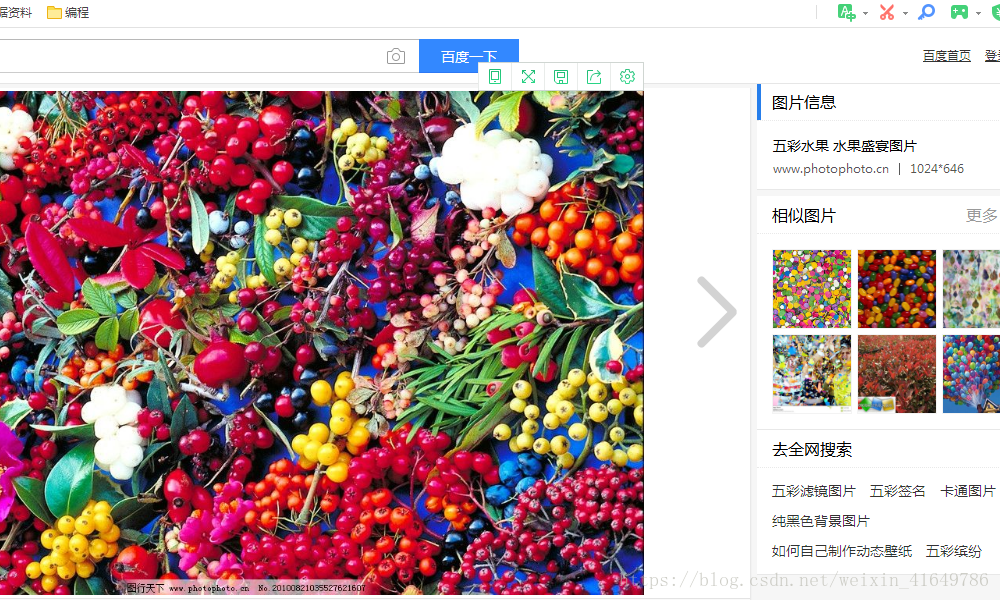Click the camera image-search icon
This screenshot has width=1000, height=600.
[396, 57]
